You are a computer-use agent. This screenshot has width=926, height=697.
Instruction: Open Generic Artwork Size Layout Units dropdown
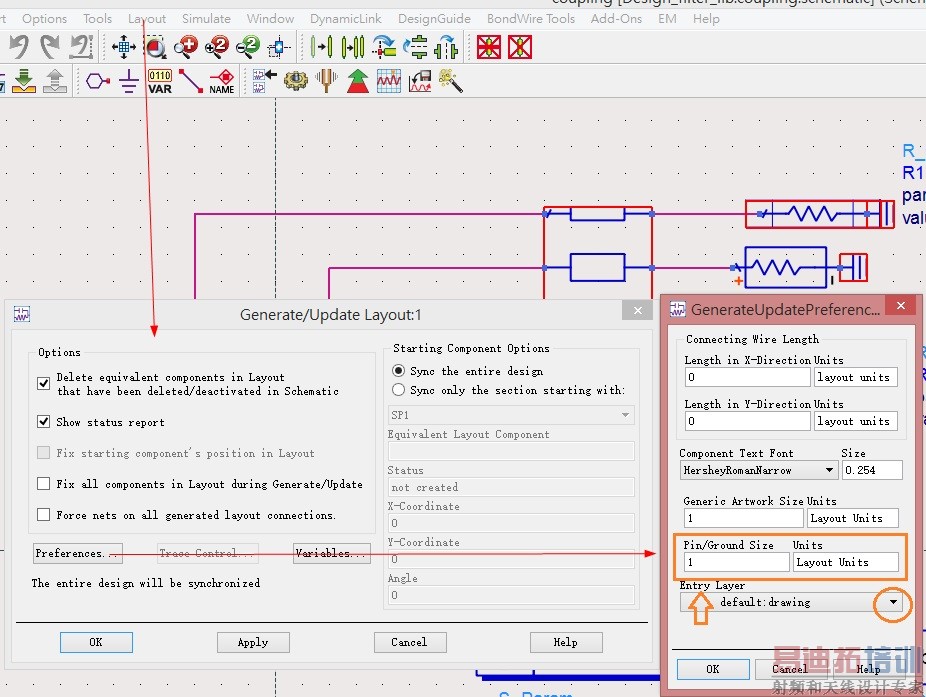[x=853, y=518]
